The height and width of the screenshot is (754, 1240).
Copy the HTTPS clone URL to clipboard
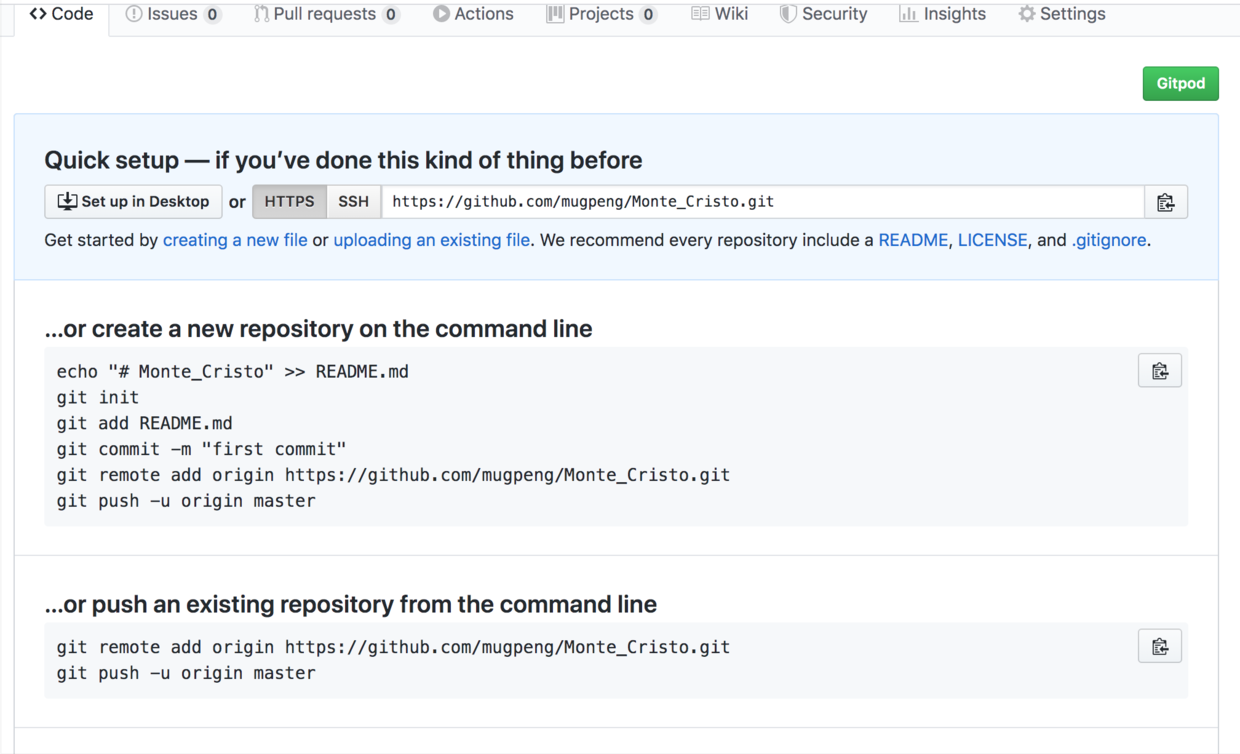(x=1165, y=202)
